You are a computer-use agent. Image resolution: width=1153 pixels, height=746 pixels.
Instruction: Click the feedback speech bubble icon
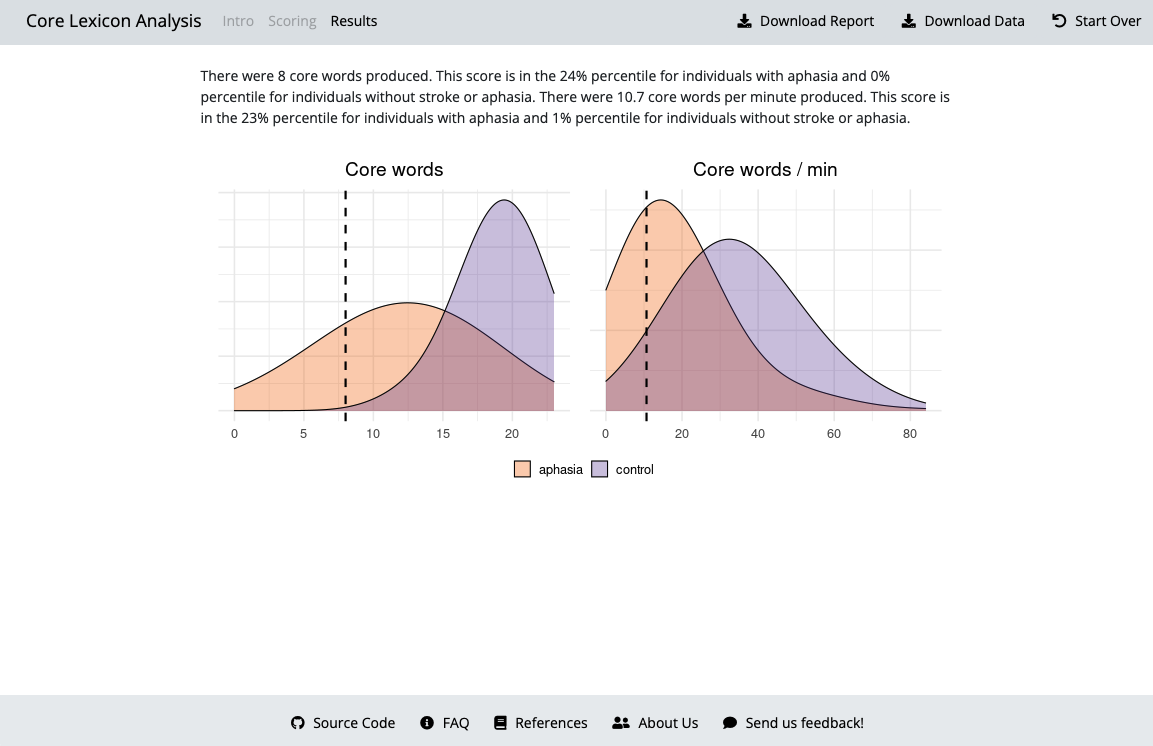[730, 723]
